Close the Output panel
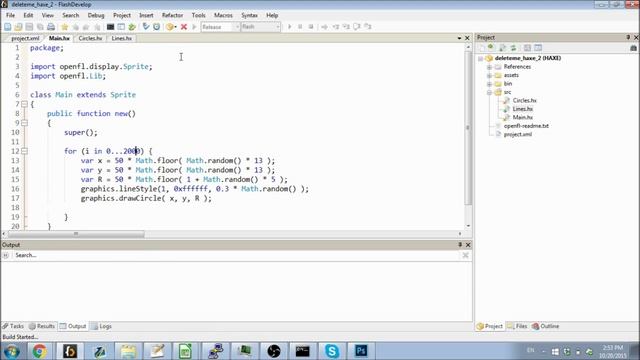 pyautogui.click(x=468, y=244)
